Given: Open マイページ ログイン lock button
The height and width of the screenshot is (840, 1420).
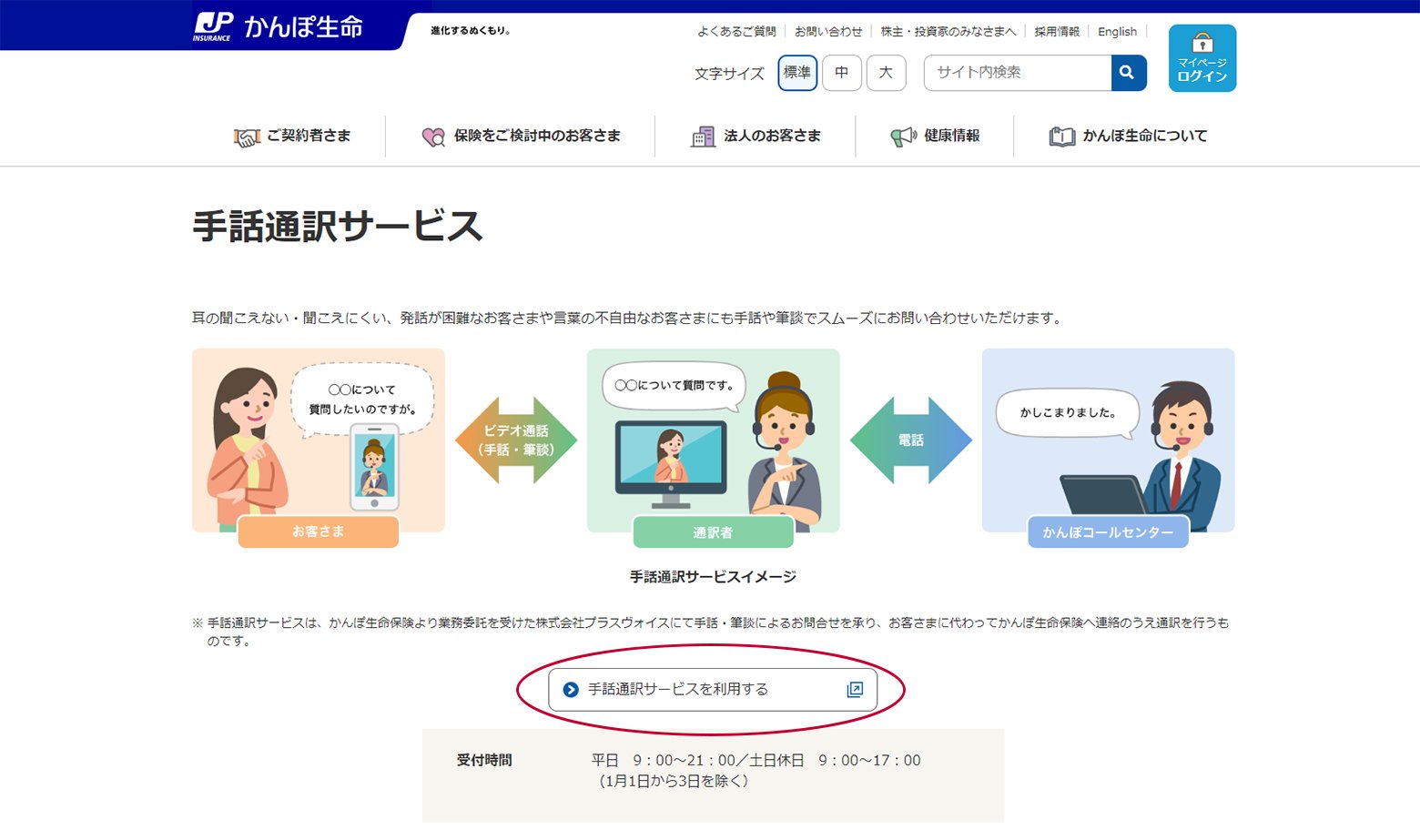Looking at the screenshot, I should [x=1202, y=58].
